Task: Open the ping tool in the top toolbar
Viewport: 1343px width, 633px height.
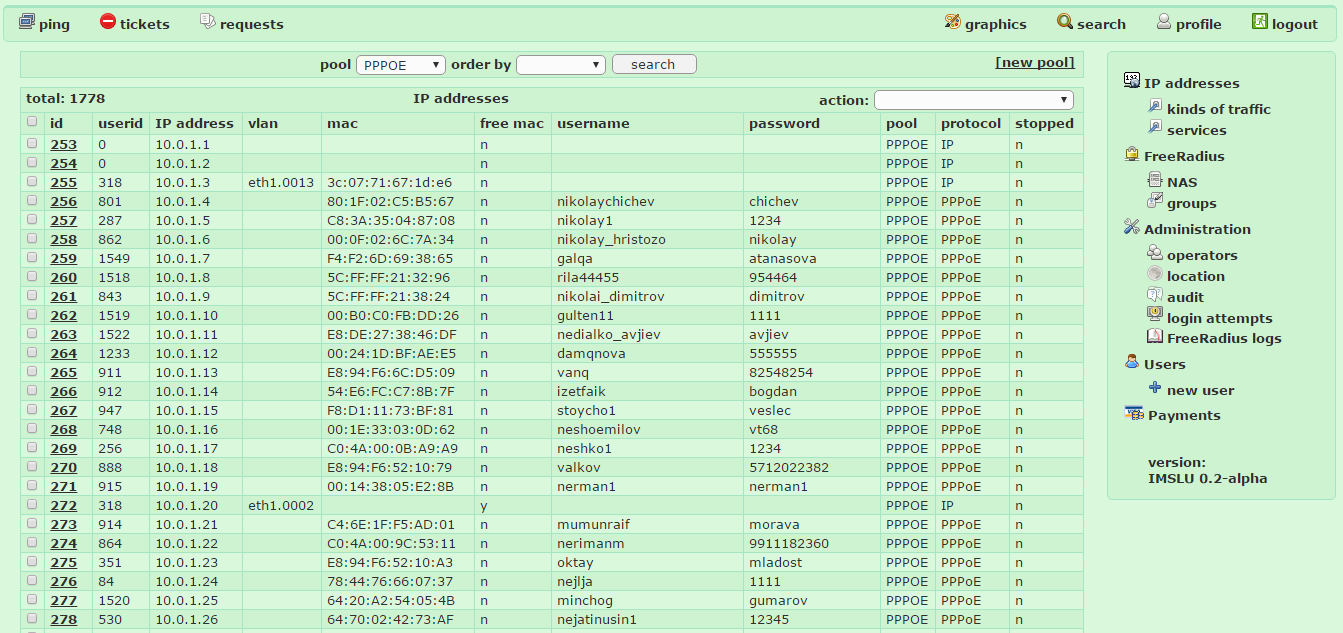Action: click(44, 23)
